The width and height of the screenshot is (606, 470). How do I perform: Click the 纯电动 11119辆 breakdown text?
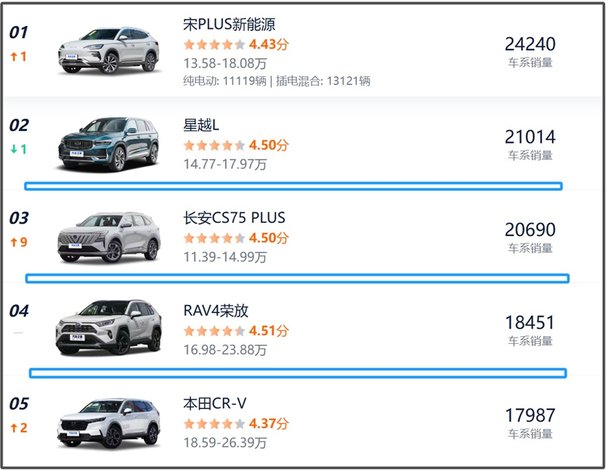pos(225,81)
